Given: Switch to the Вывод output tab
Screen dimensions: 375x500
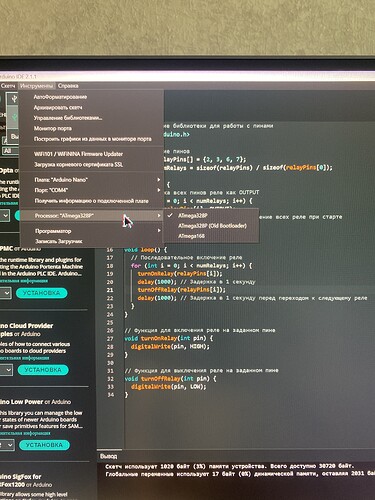Looking at the screenshot, I should tap(109, 456).
